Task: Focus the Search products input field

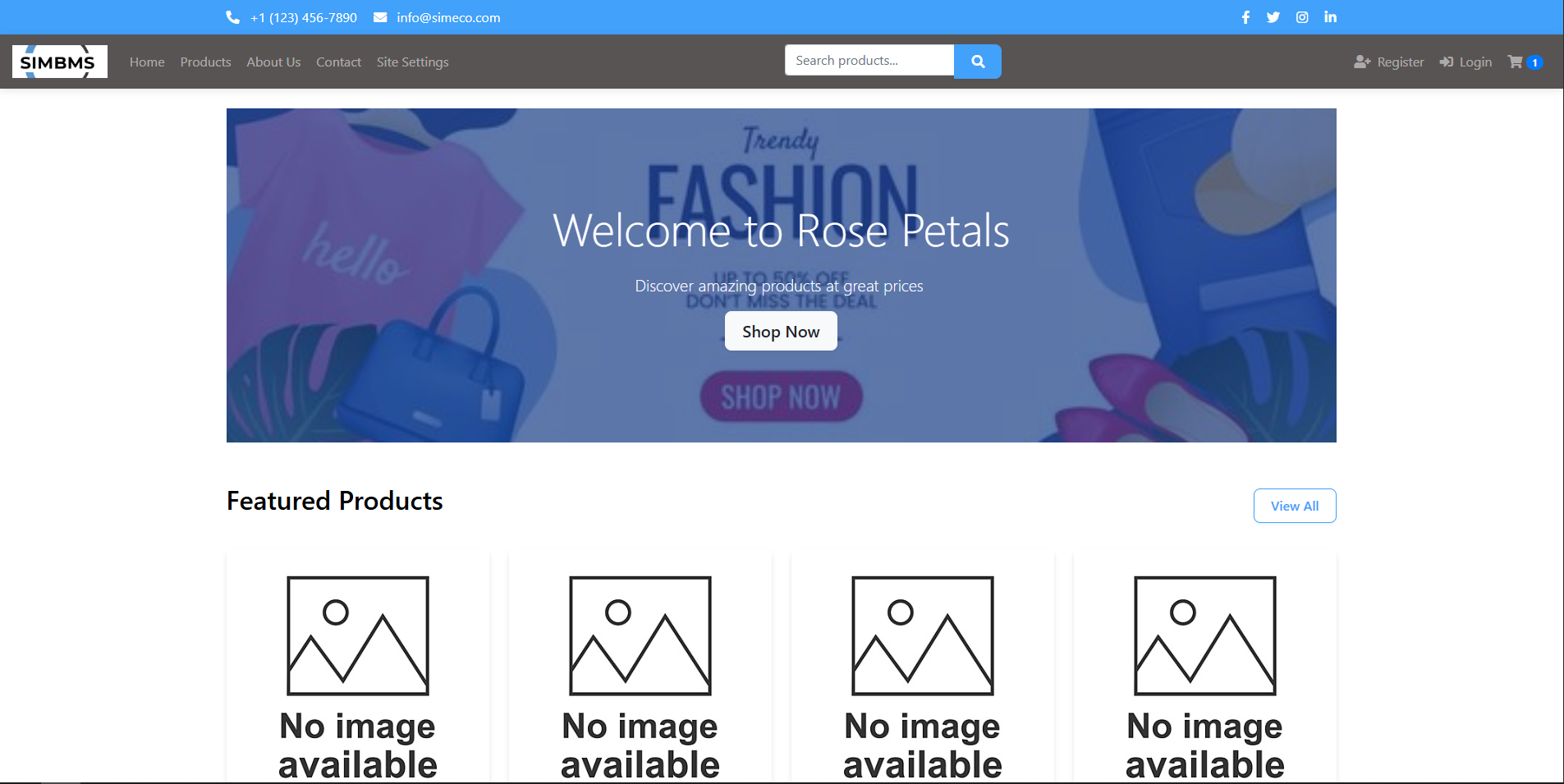Action: pyautogui.click(x=869, y=61)
